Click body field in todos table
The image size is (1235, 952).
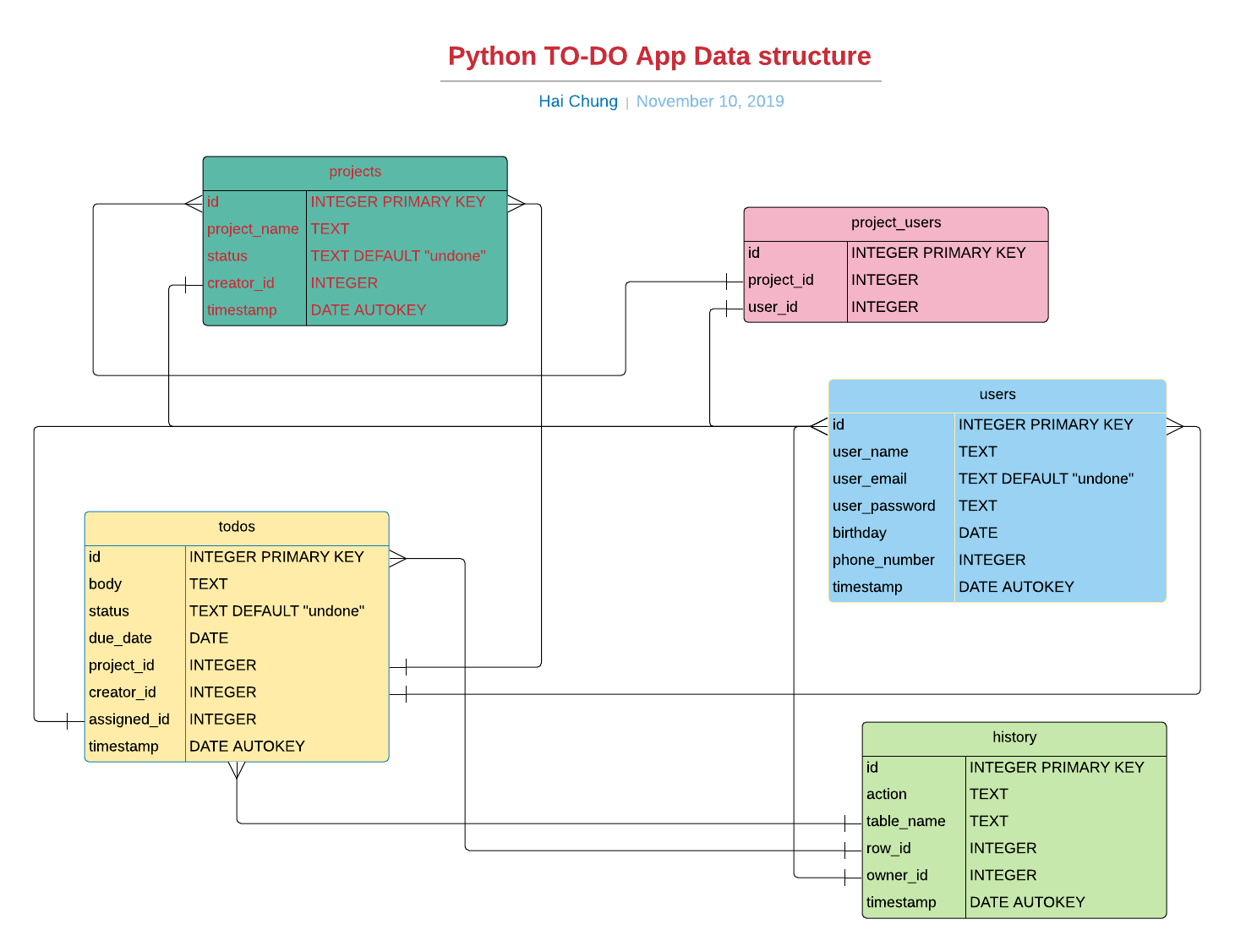105,584
